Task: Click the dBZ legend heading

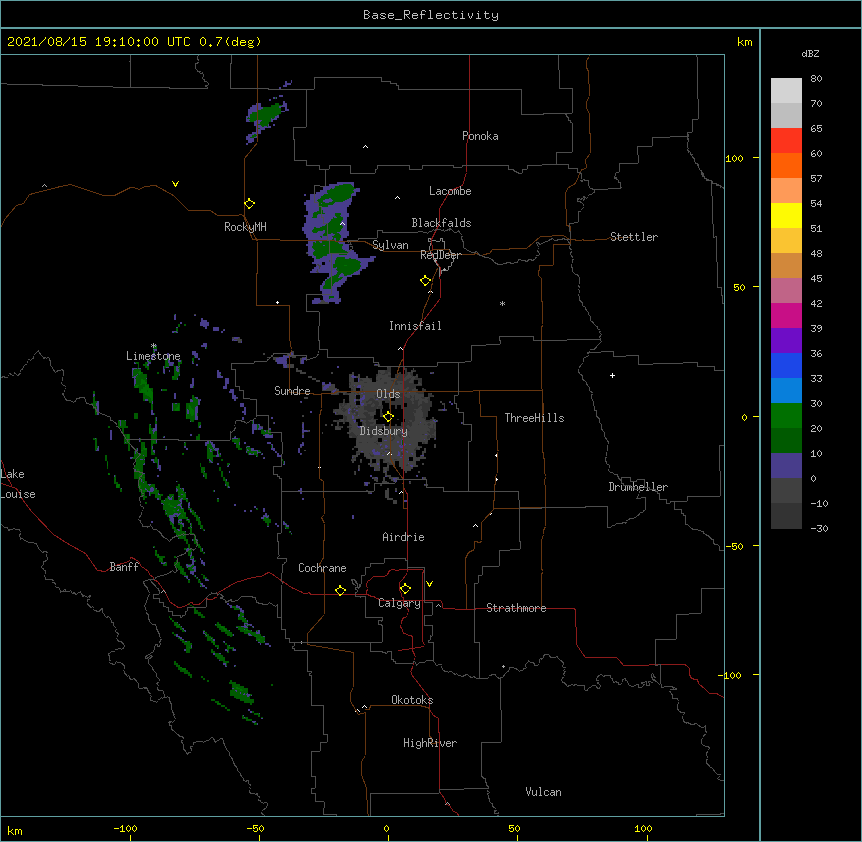Action: click(810, 54)
